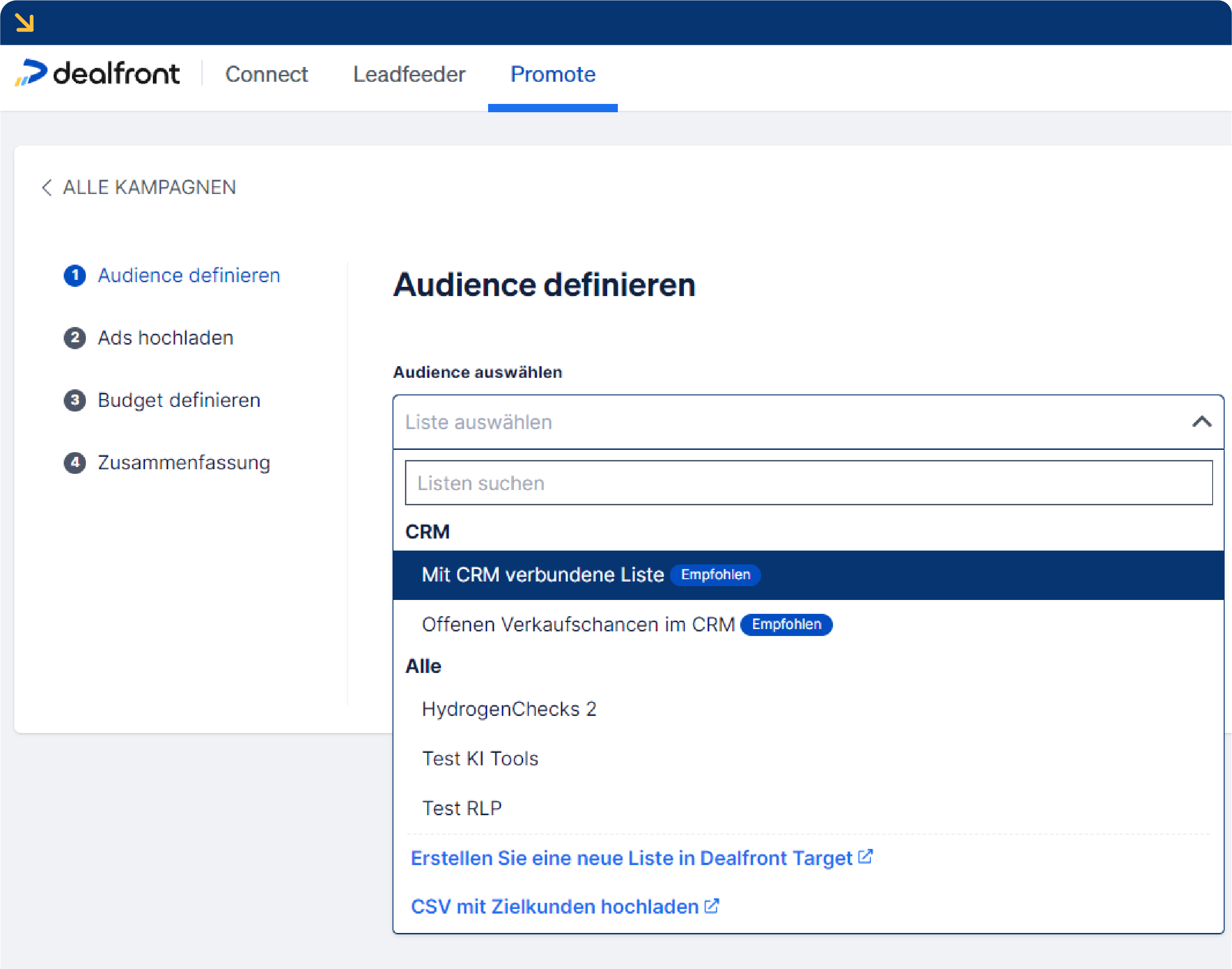
Task: Click step indicator 2 for Ads hochladen
Action: [74, 338]
